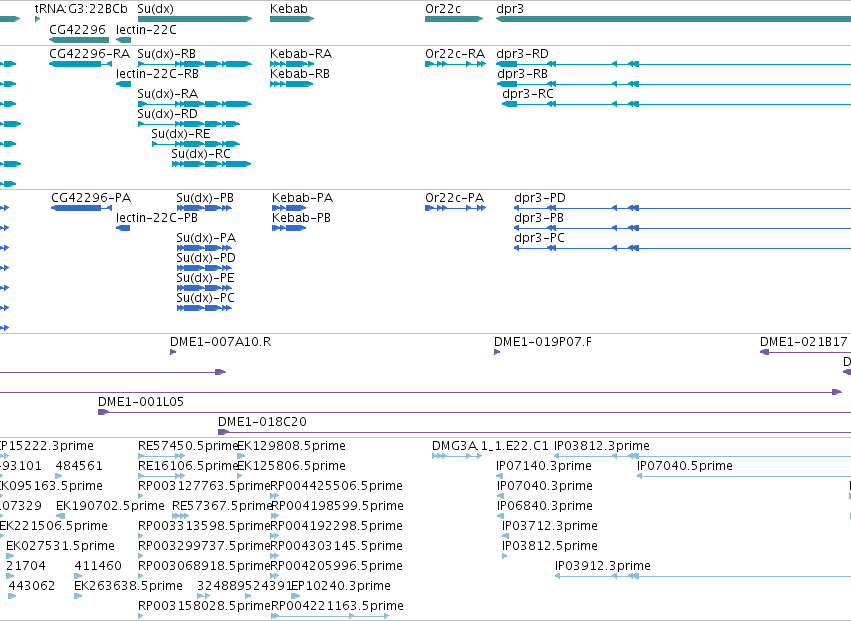Select EST RP003127763.5prime
The width and height of the screenshot is (851, 621).
(x=204, y=486)
